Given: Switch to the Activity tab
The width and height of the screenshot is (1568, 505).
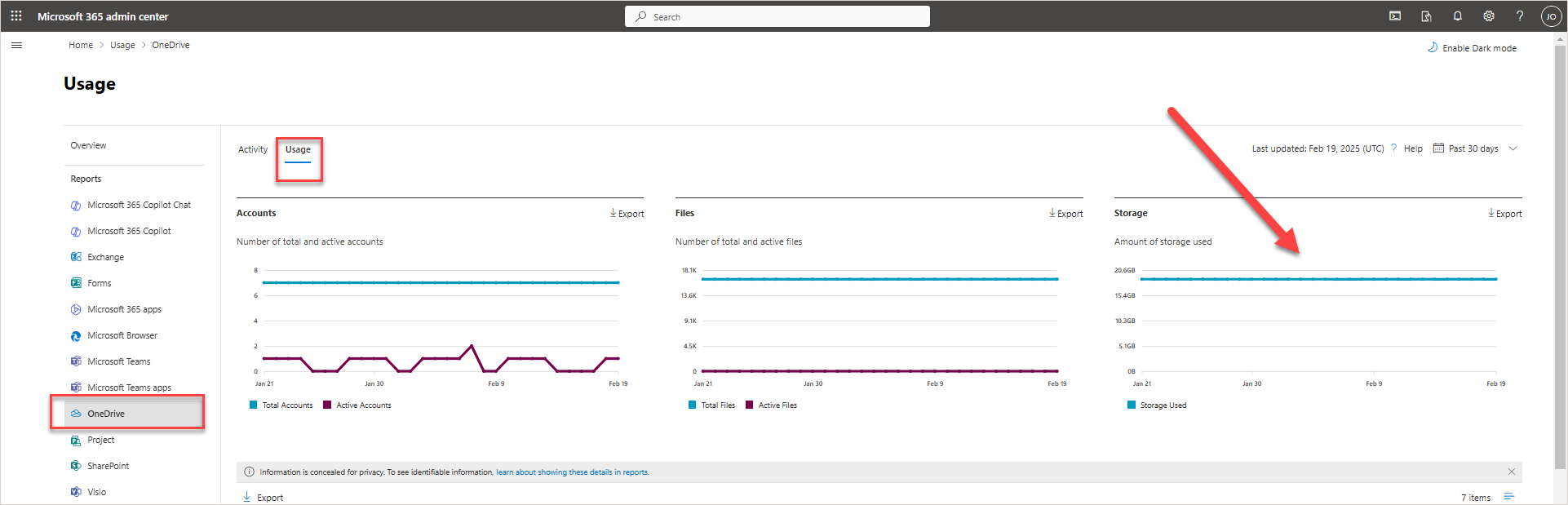Looking at the screenshot, I should tap(253, 149).
